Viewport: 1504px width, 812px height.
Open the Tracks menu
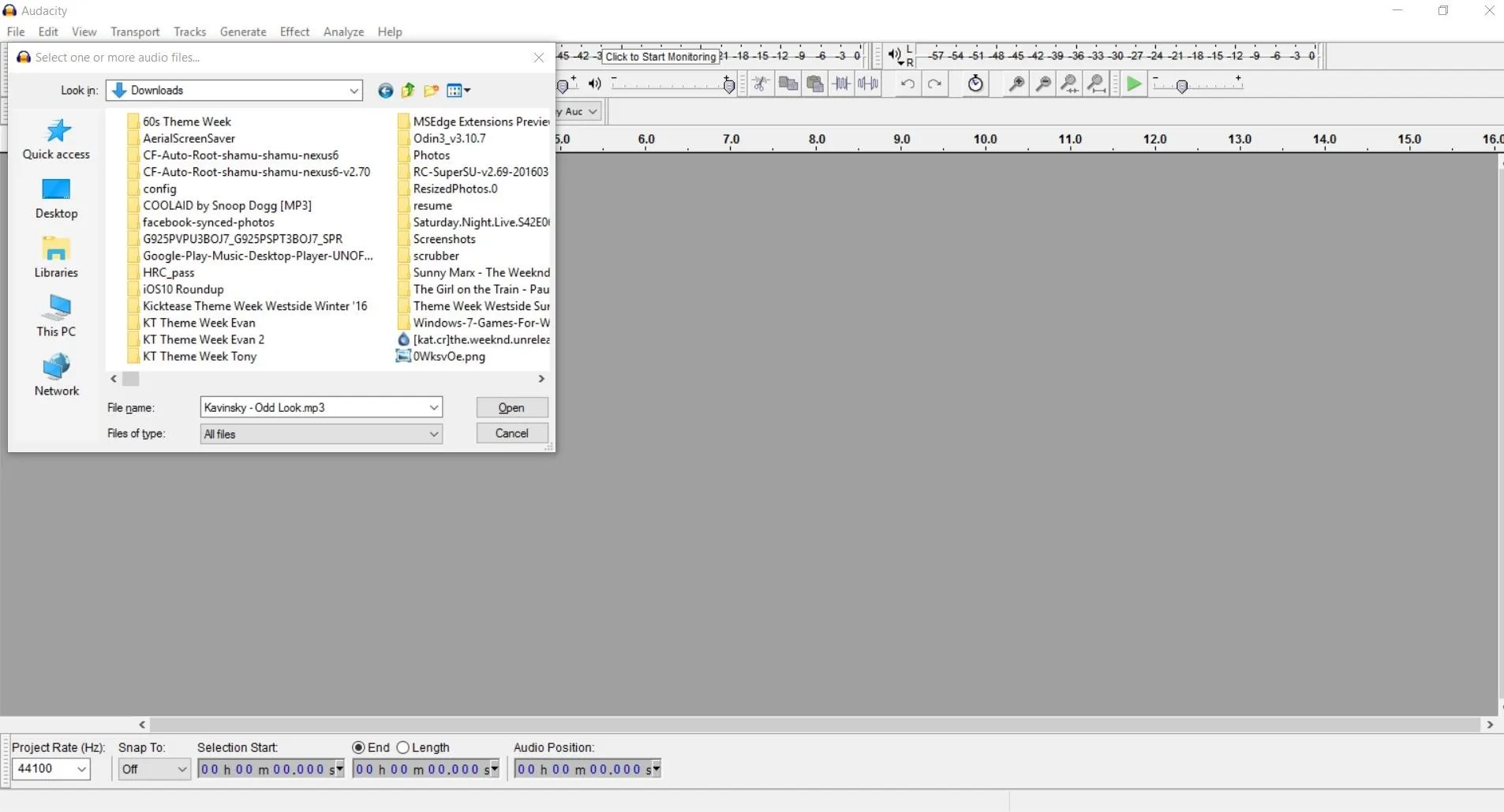coord(189,32)
